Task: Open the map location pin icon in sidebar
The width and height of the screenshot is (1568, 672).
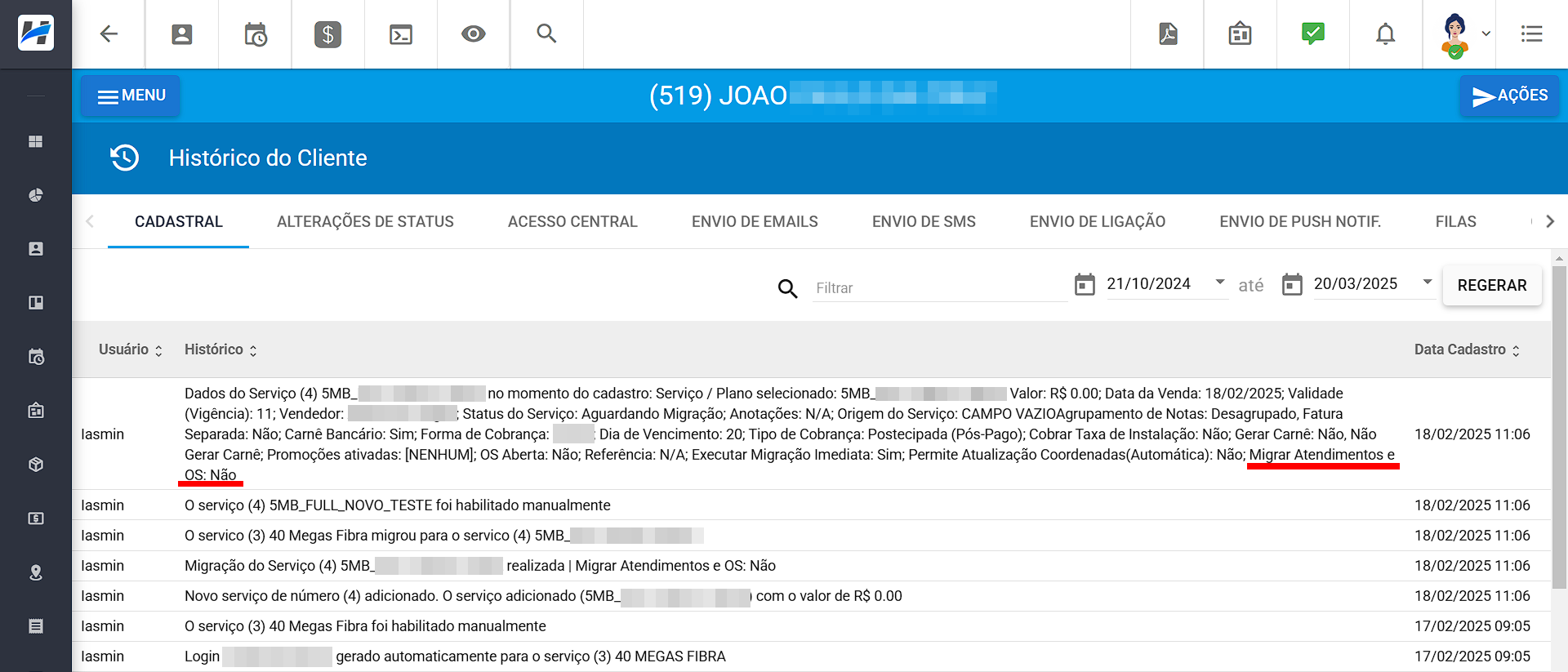Action: [x=36, y=572]
